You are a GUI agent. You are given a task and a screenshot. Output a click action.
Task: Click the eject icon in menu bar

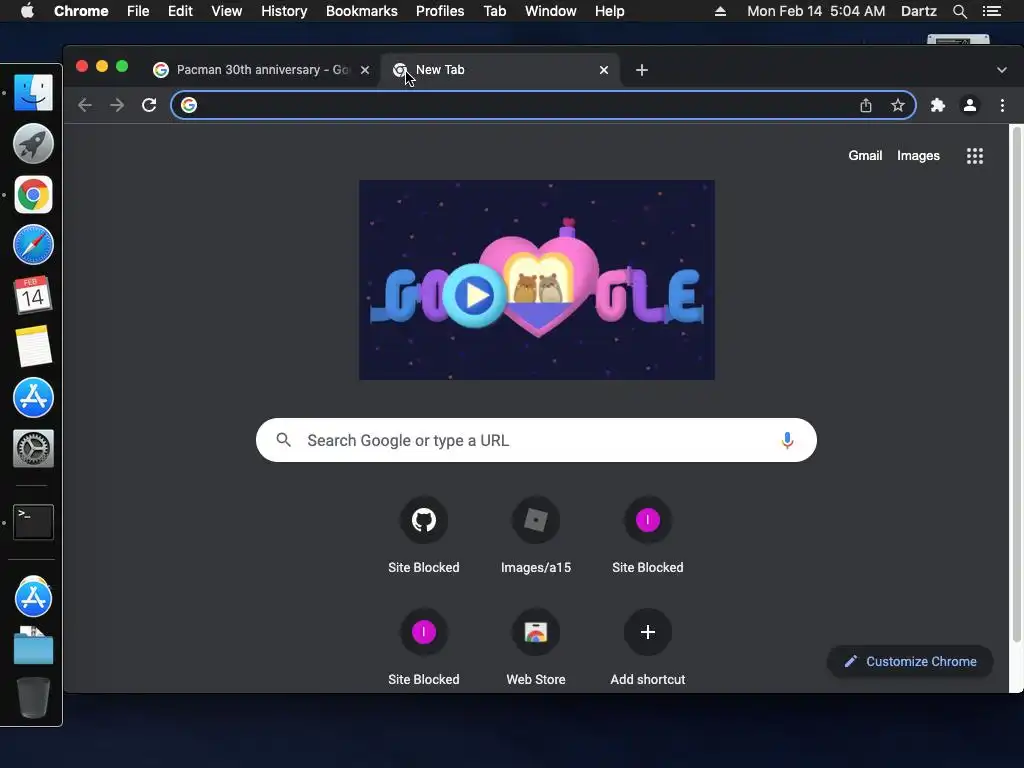pyautogui.click(x=720, y=11)
